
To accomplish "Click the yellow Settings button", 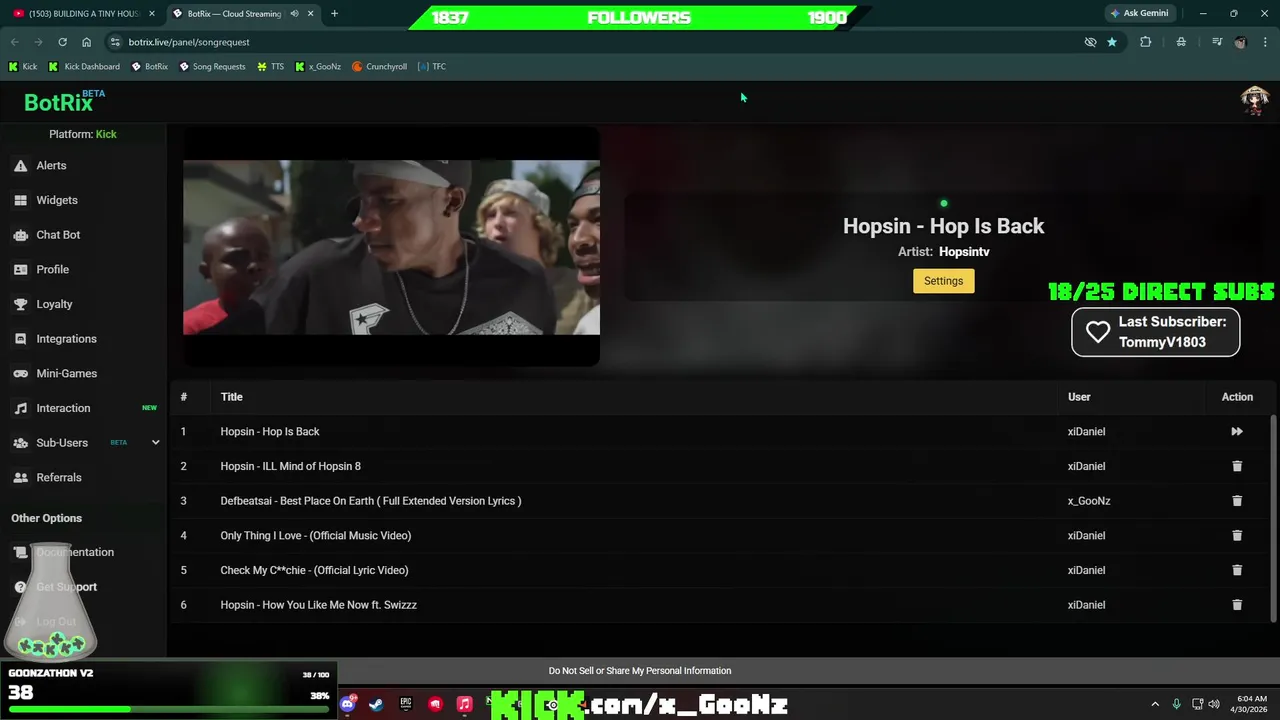I will (943, 281).
